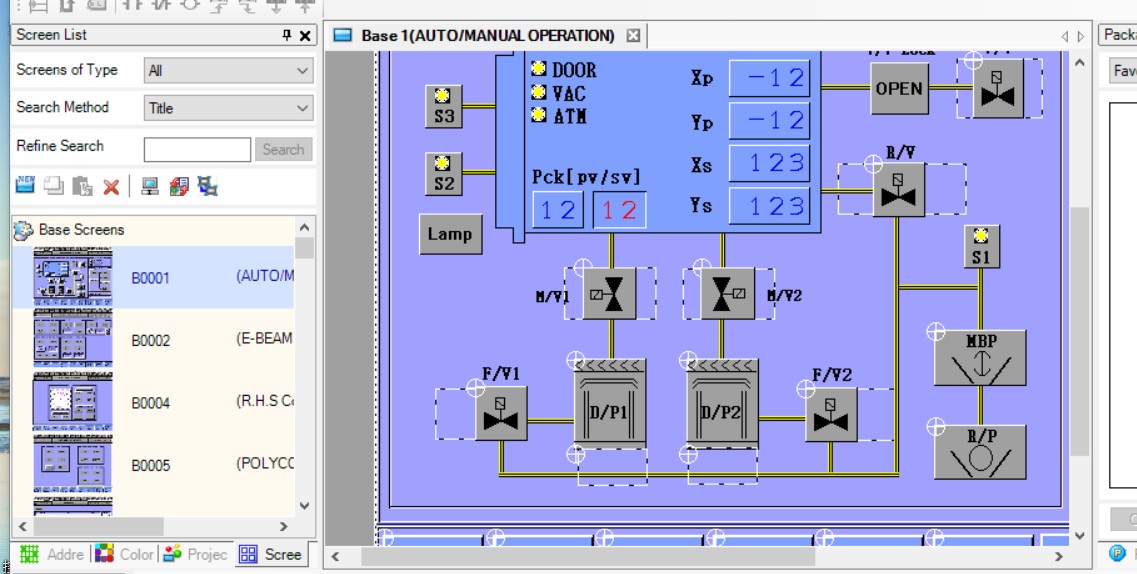The width and height of the screenshot is (1137, 574).
Task: Pin the Screen List panel
Action: point(287,35)
